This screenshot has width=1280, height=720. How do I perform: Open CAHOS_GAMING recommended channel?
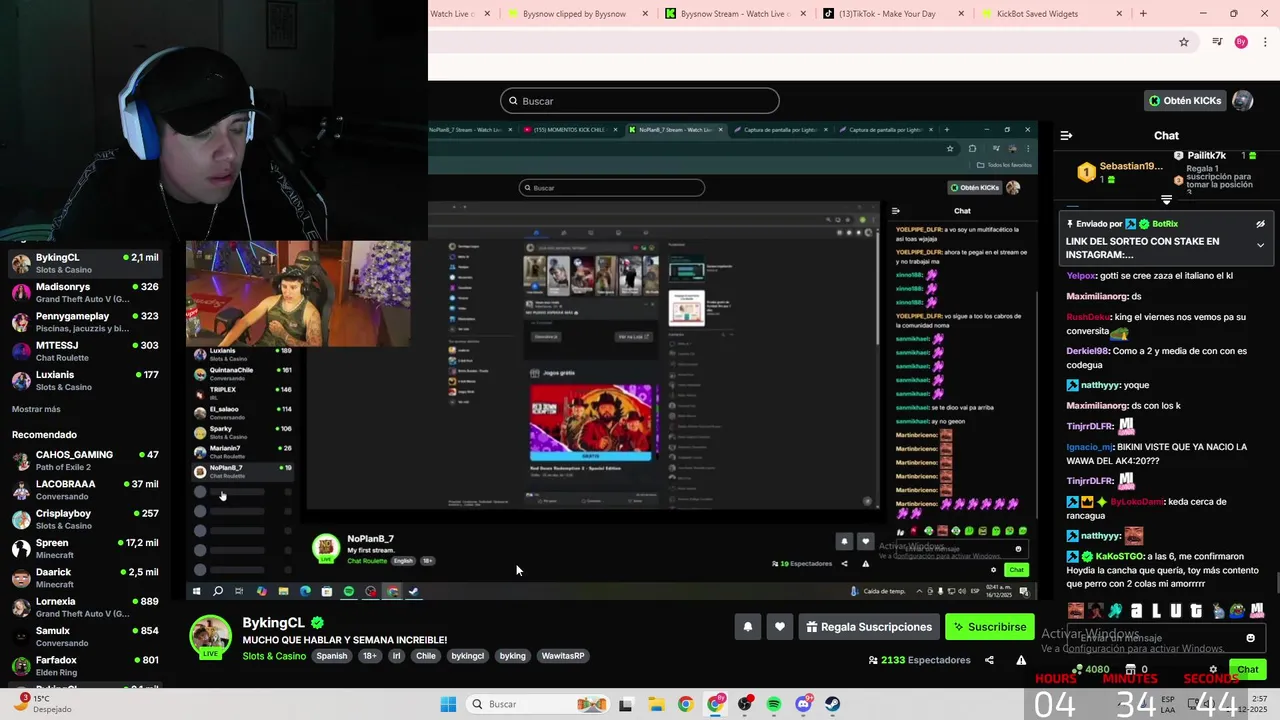point(85,460)
